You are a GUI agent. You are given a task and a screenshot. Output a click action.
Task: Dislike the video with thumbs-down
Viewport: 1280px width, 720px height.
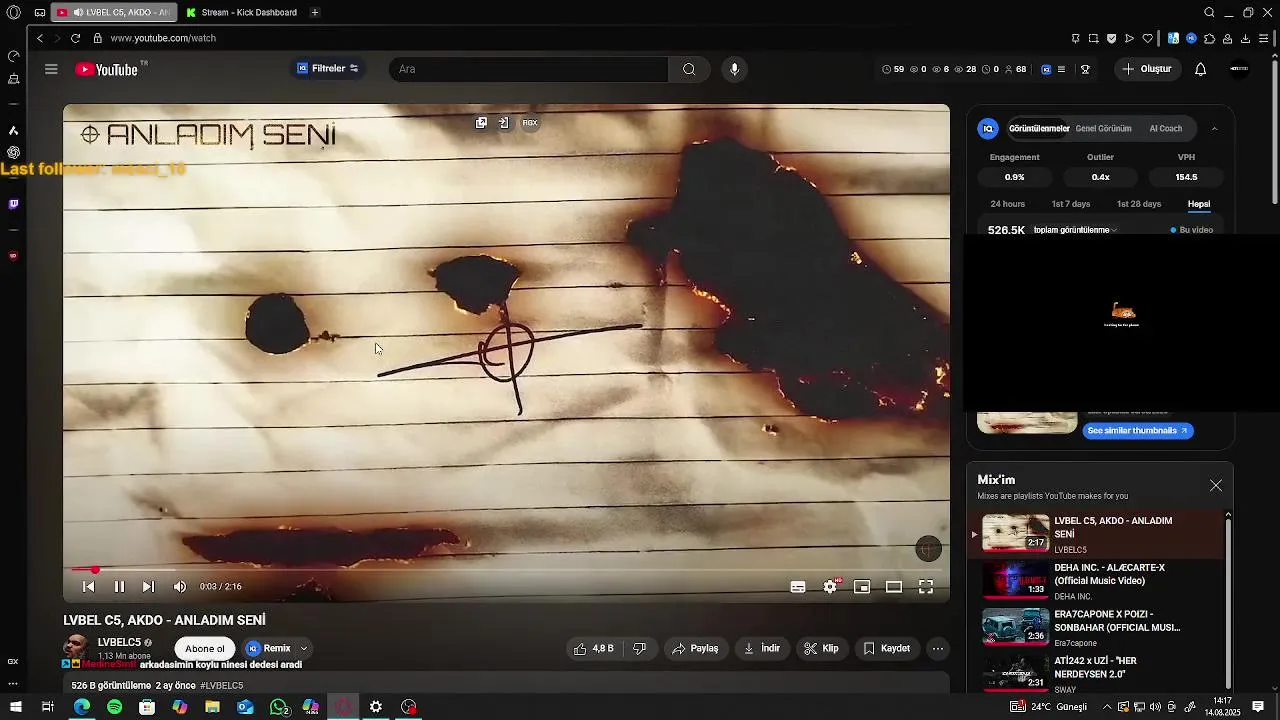point(640,648)
